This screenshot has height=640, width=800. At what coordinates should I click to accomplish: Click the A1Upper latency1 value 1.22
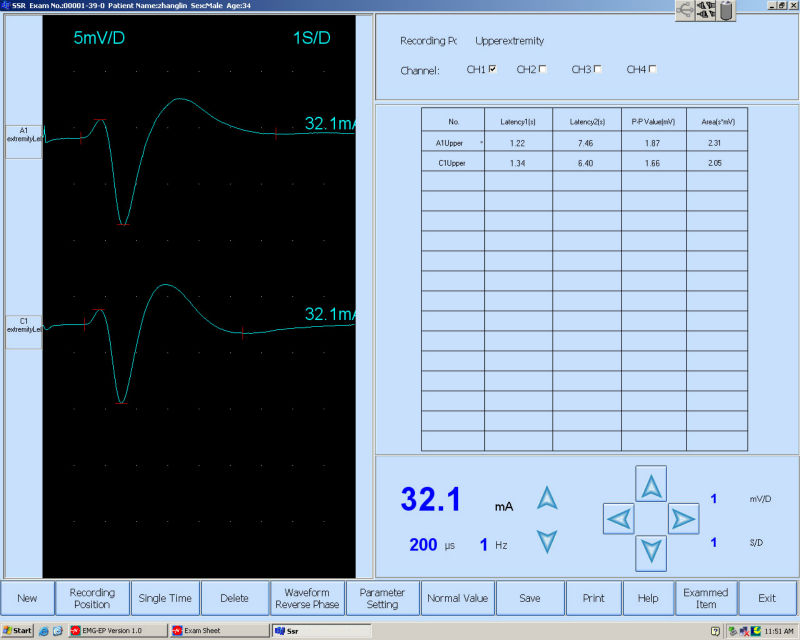517,143
